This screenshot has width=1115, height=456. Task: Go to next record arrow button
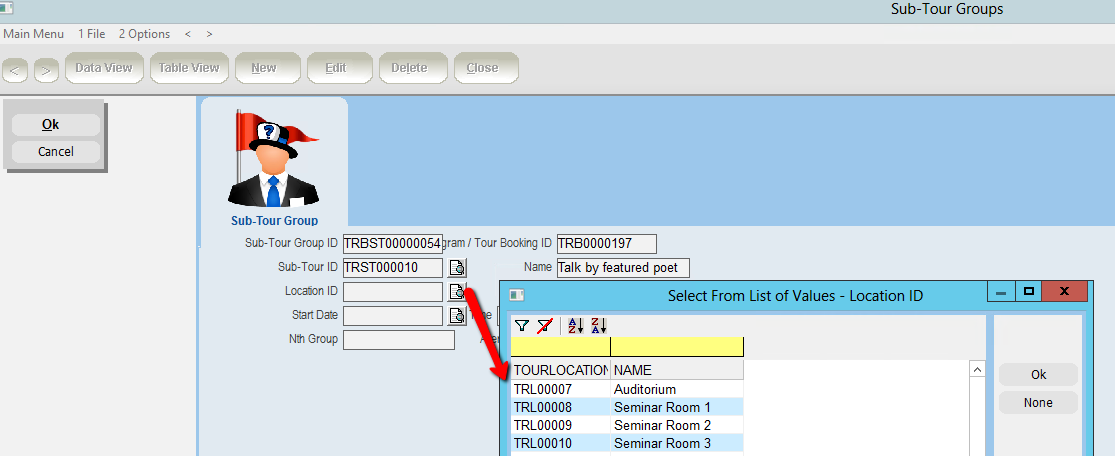pyautogui.click(x=46, y=70)
